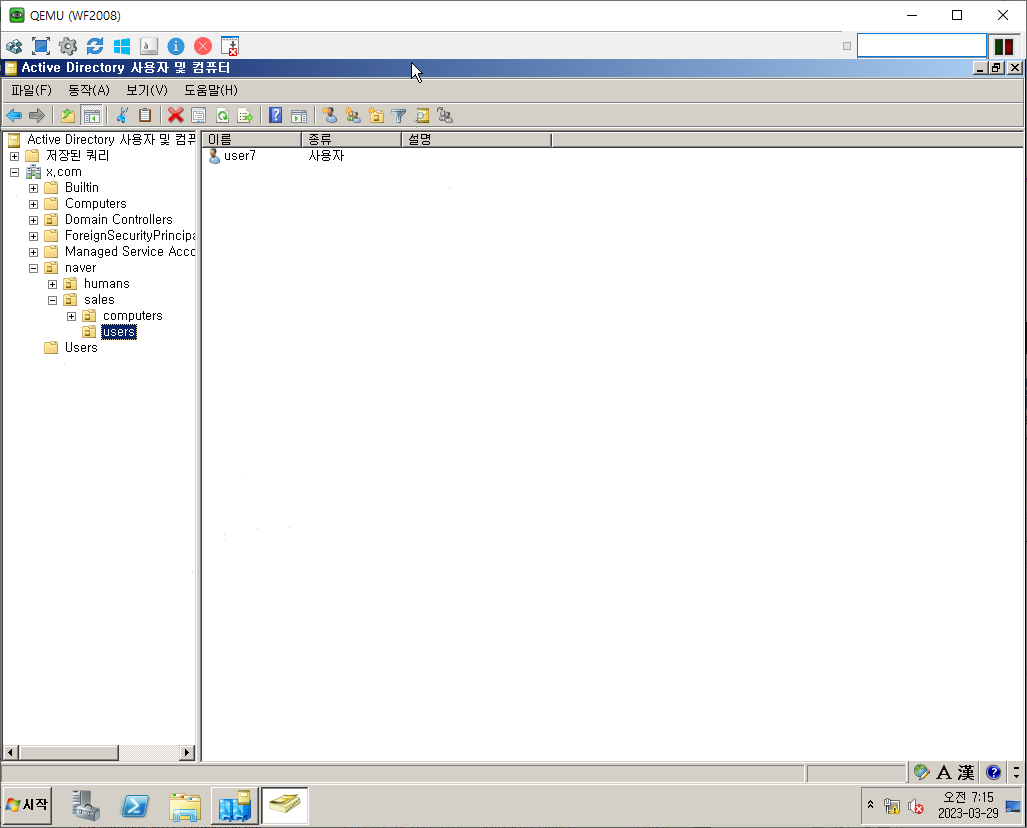The width and height of the screenshot is (1027, 828).
Task: Open Server Manager from the taskbar
Action: pyautogui.click(x=86, y=806)
